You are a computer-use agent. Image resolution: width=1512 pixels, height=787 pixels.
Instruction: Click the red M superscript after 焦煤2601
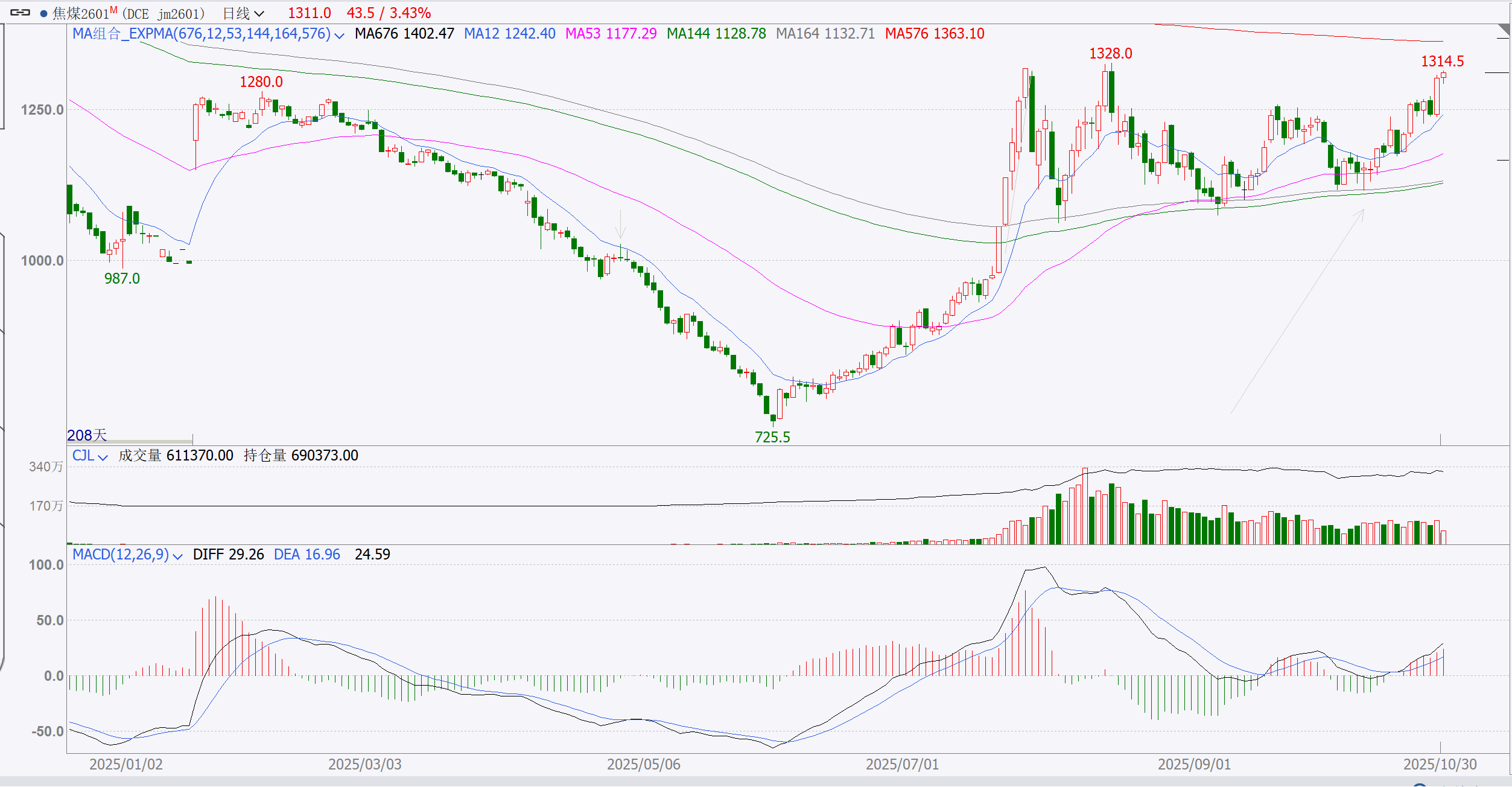(x=113, y=9)
